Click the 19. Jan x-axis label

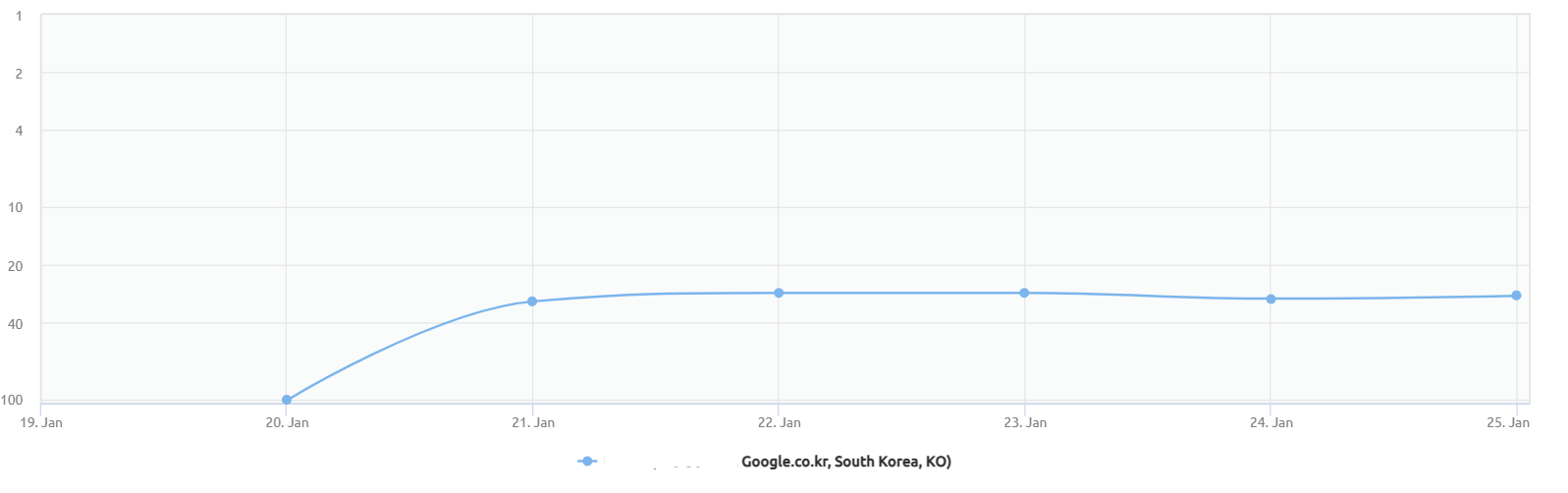(x=41, y=423)
